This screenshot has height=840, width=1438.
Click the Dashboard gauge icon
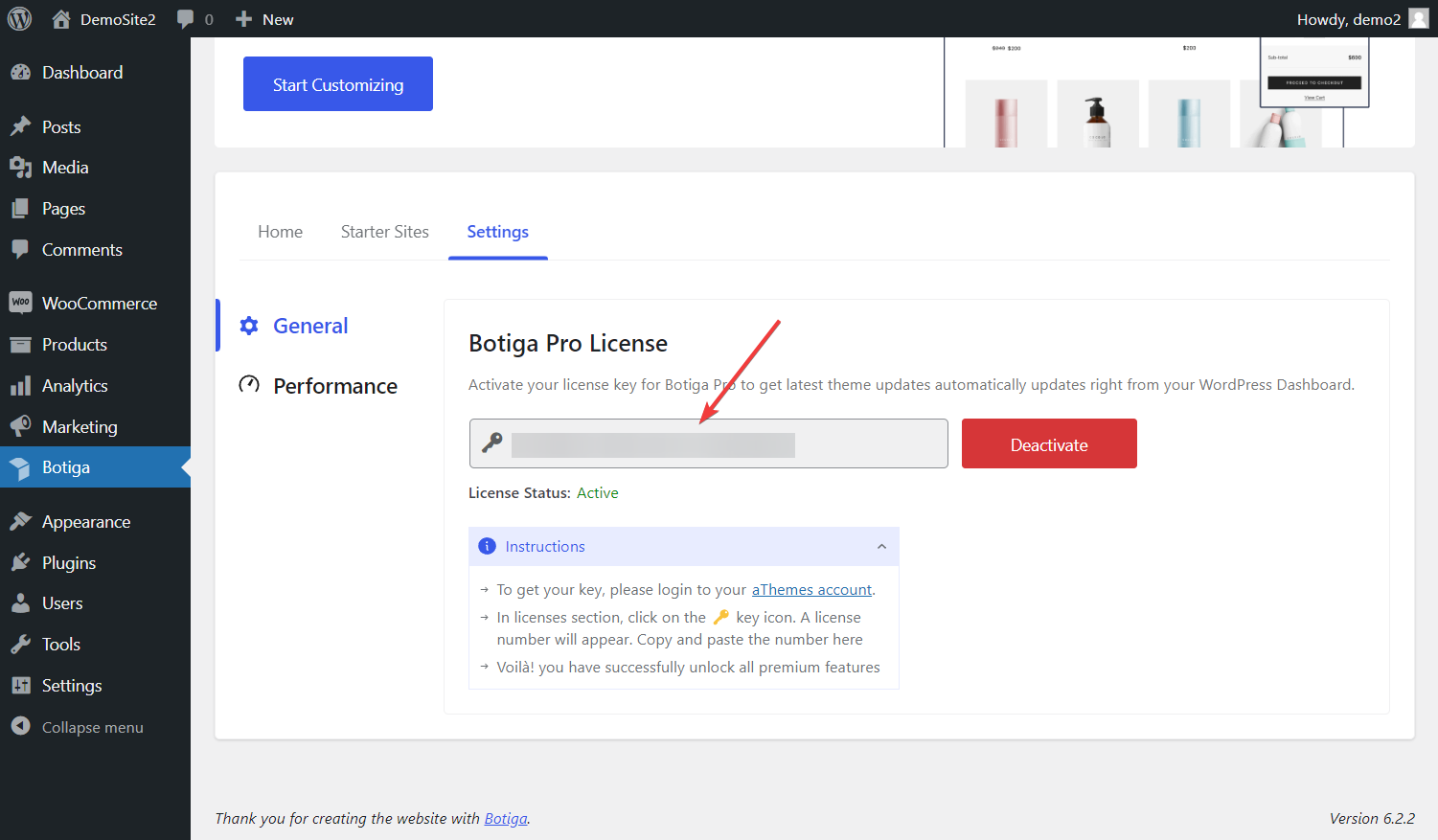tap(20, 73)
